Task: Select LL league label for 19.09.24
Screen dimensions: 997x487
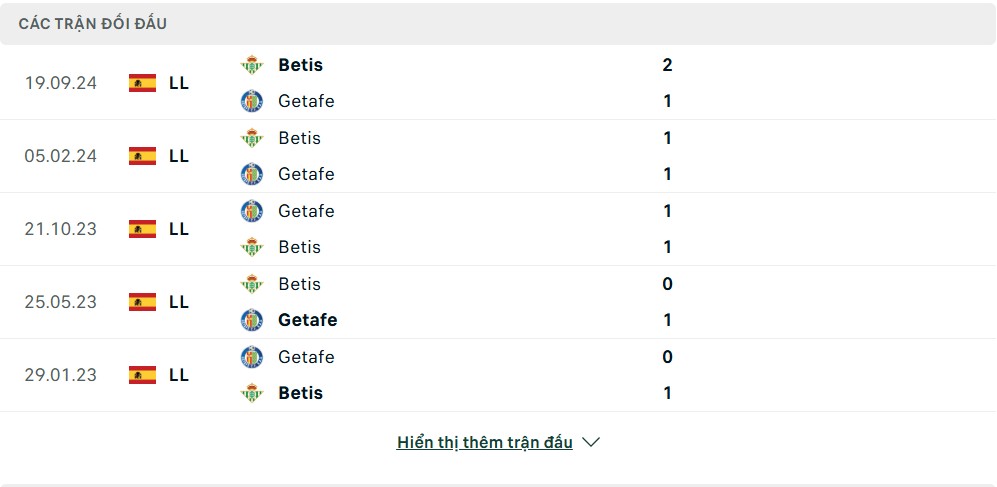Action: pyautogui.click(x=179, y=83)
